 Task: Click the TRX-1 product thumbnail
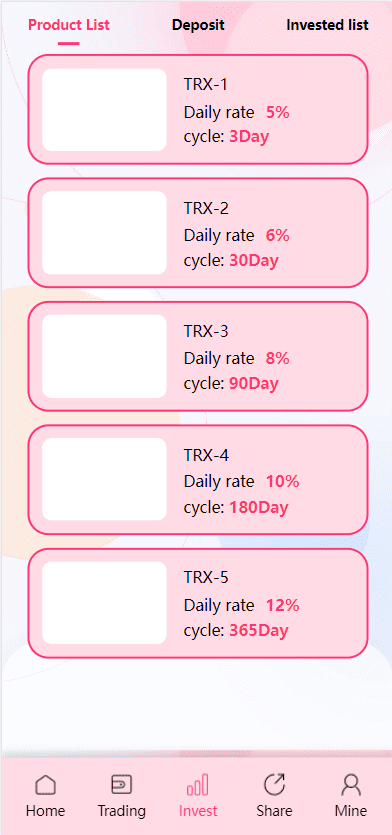pos(104,110)
